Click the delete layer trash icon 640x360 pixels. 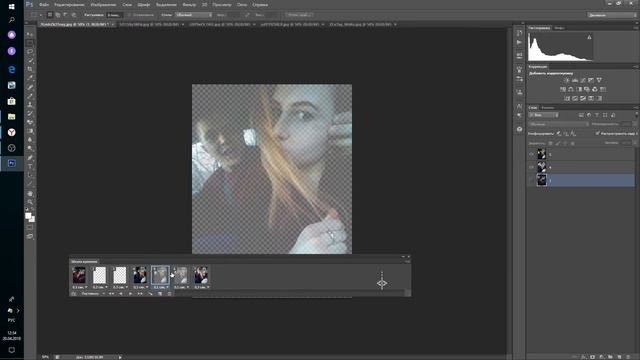click(628, 357)
